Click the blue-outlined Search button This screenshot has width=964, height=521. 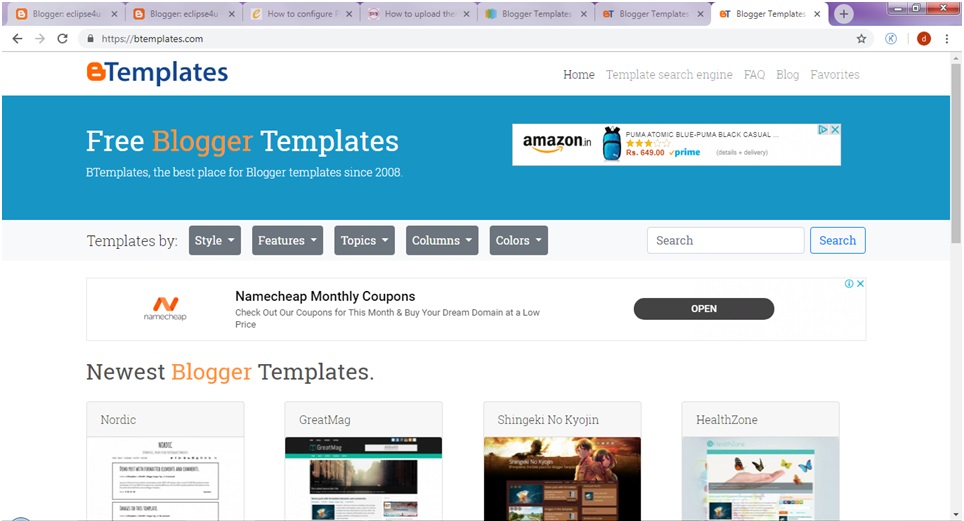click(x=837, y=241)
